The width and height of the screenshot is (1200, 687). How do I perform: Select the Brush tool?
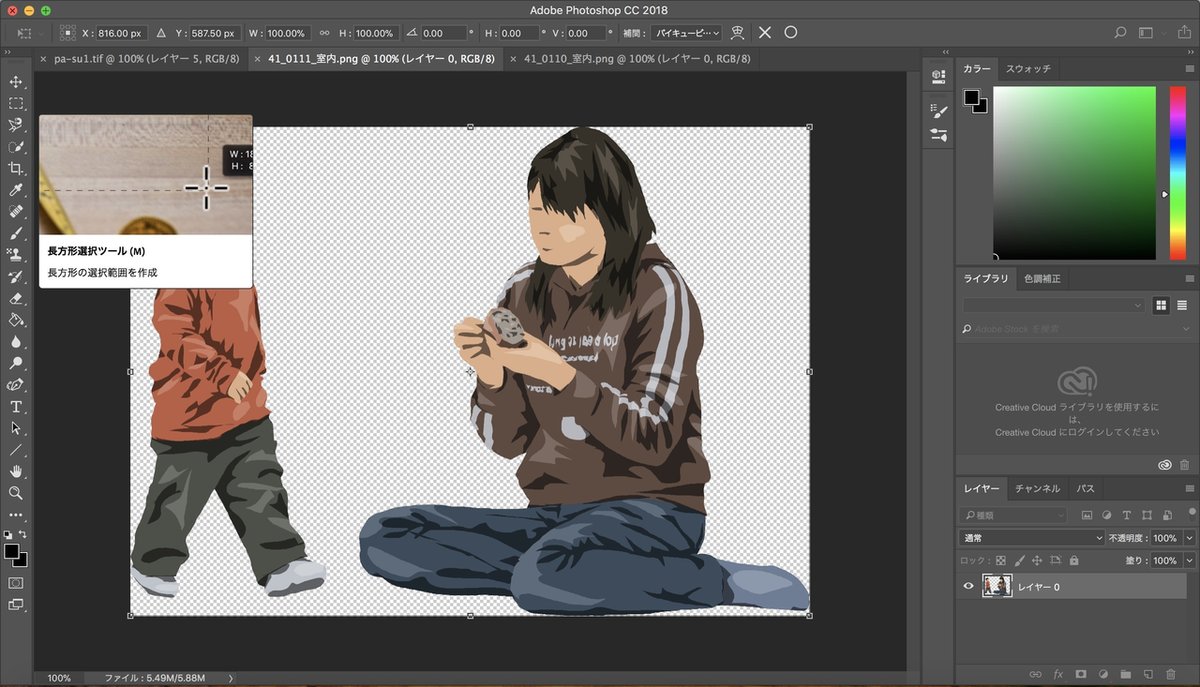pyautogui.click(x=16, y=233)
